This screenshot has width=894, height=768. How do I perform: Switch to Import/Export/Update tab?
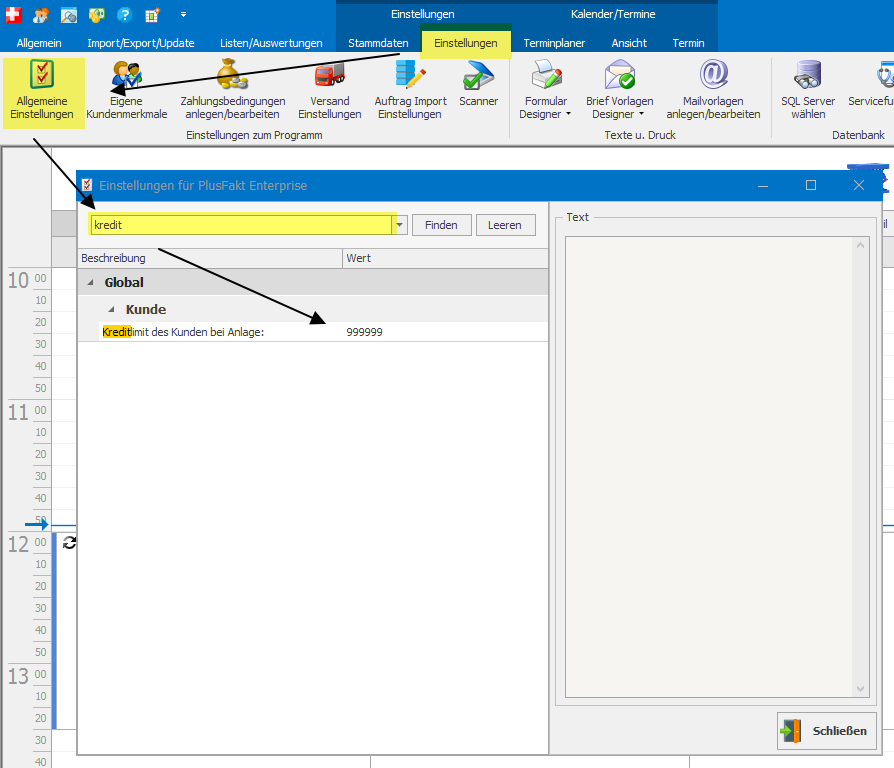141,43
